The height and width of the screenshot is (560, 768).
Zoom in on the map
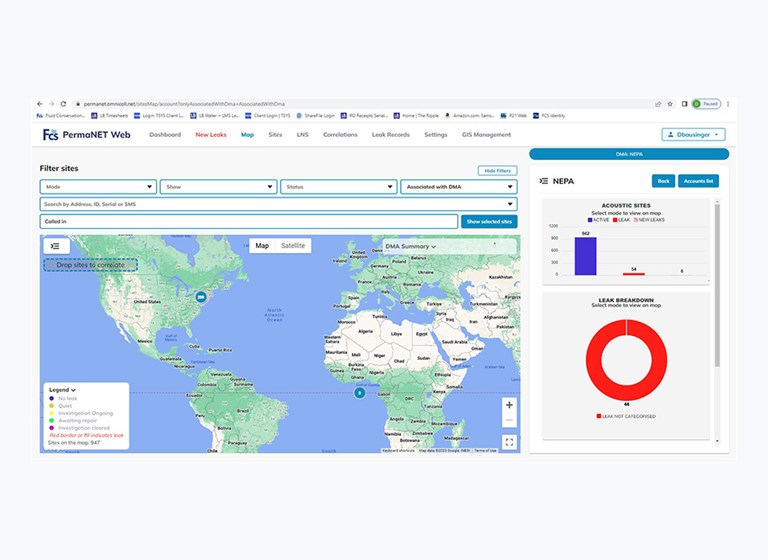(509, 405)
